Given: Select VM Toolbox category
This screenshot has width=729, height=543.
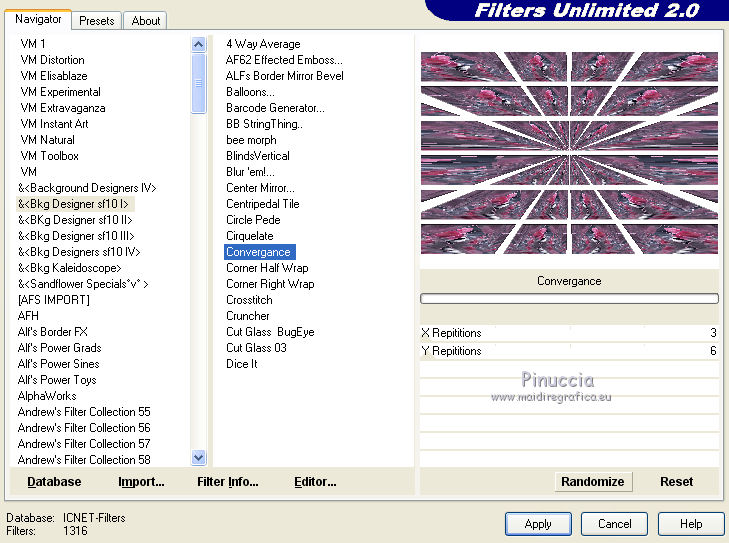Looking at the screenshot, I should click(50, 156).
